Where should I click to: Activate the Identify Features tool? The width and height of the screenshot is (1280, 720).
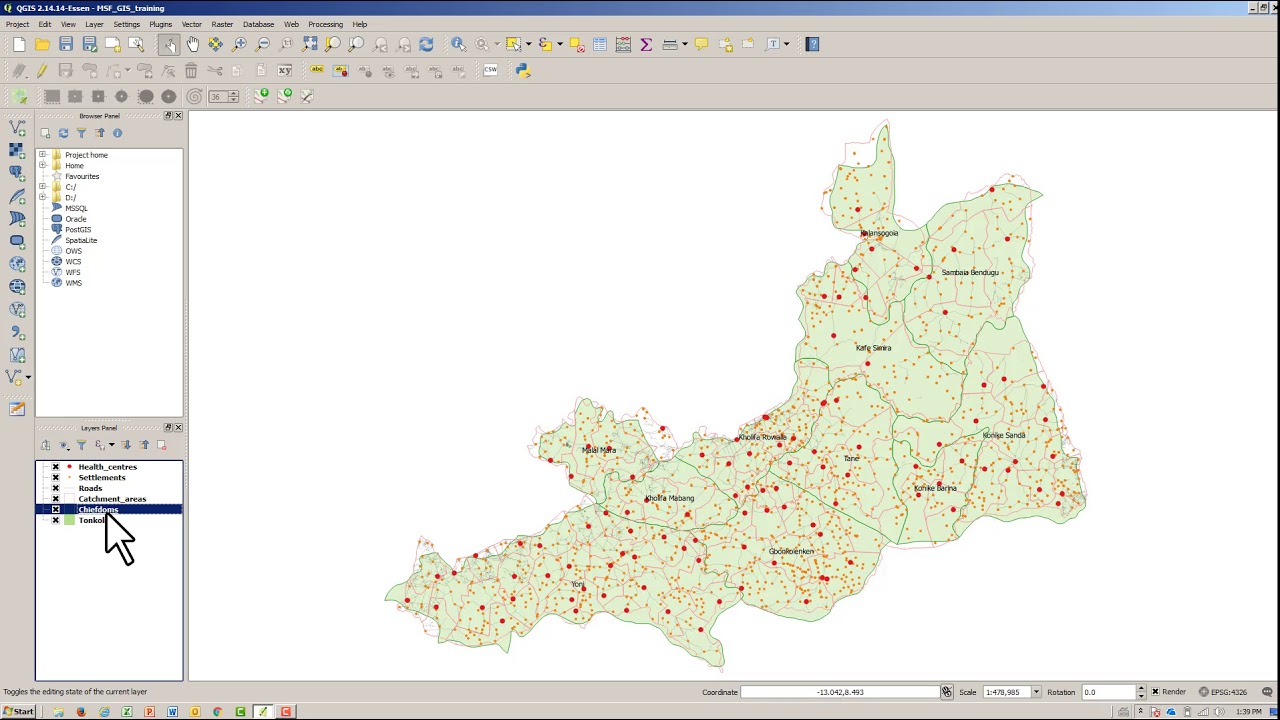[x=458, y=44]
